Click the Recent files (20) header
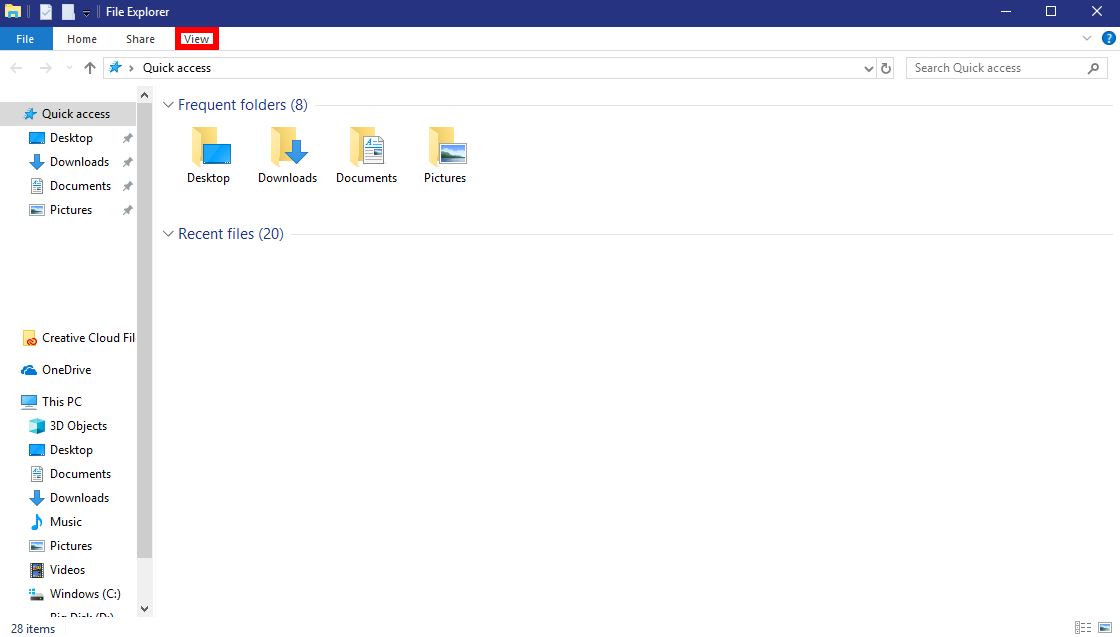 (231, 234)
